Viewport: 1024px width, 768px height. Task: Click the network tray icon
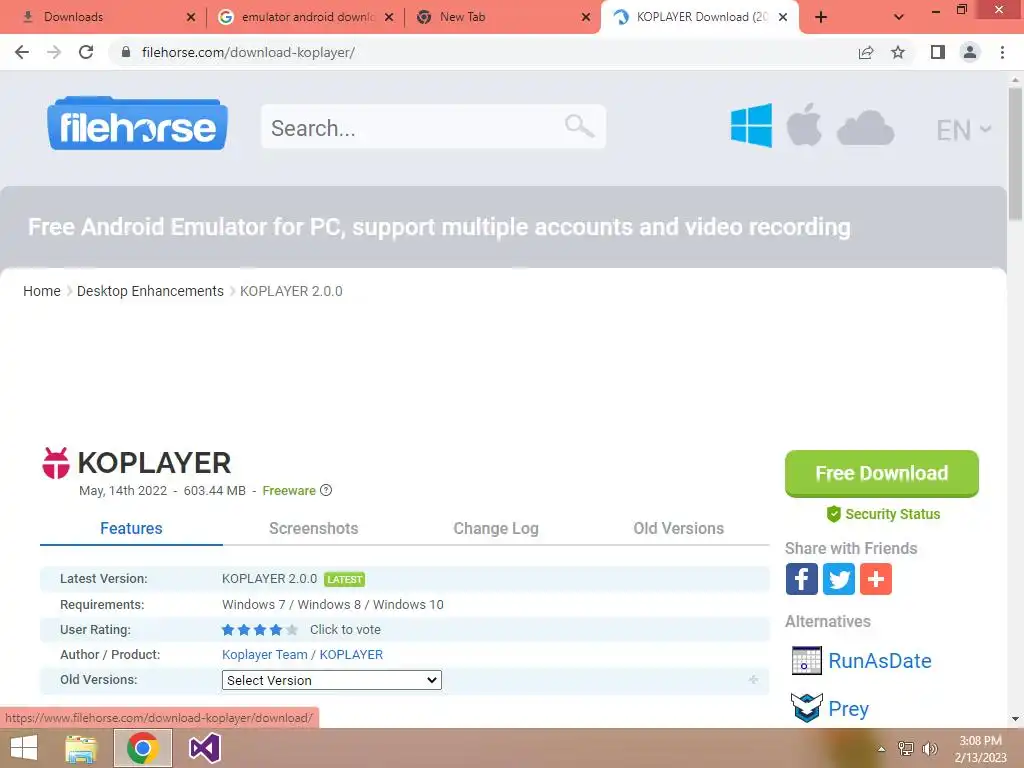point(906,749)
